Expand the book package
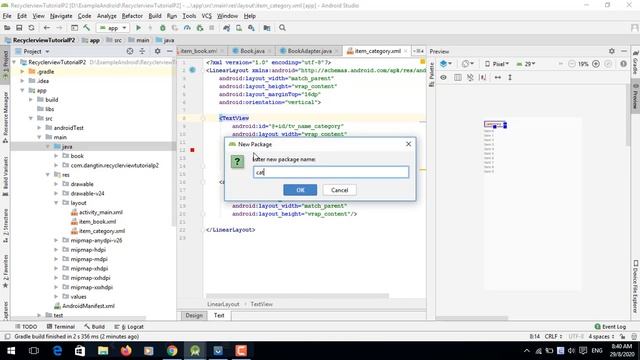The height and width of the screenshot is (360, 640). [56, 156]
